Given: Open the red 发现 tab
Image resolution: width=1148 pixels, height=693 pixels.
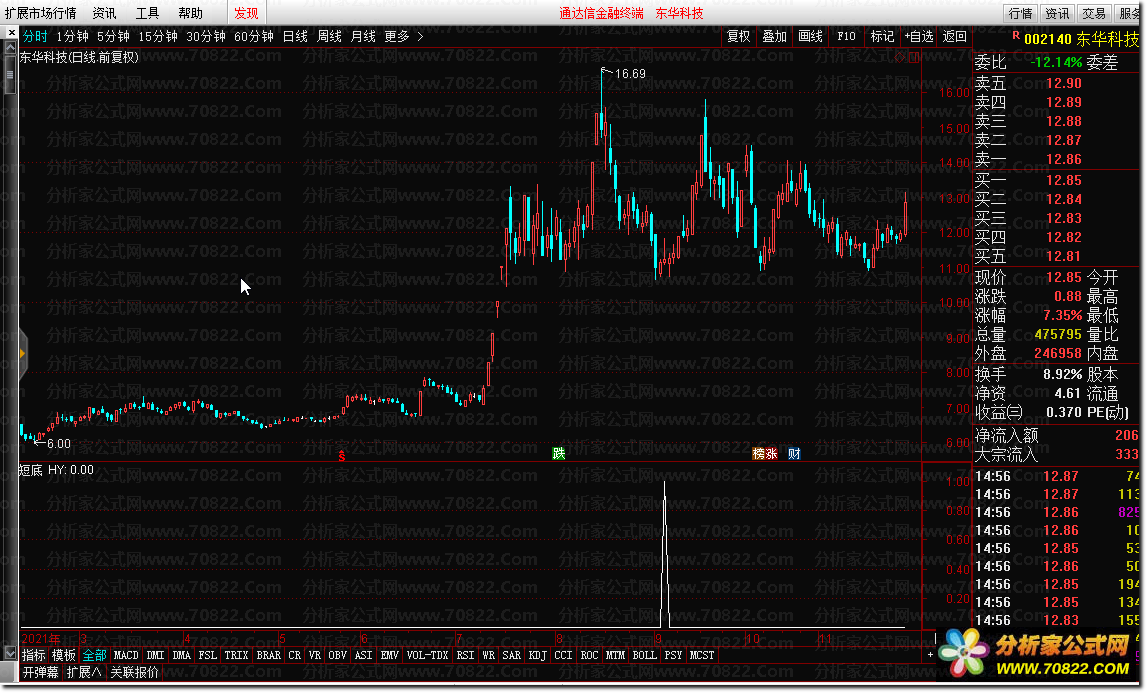Looking at the screenshot, I should [246, 13].
